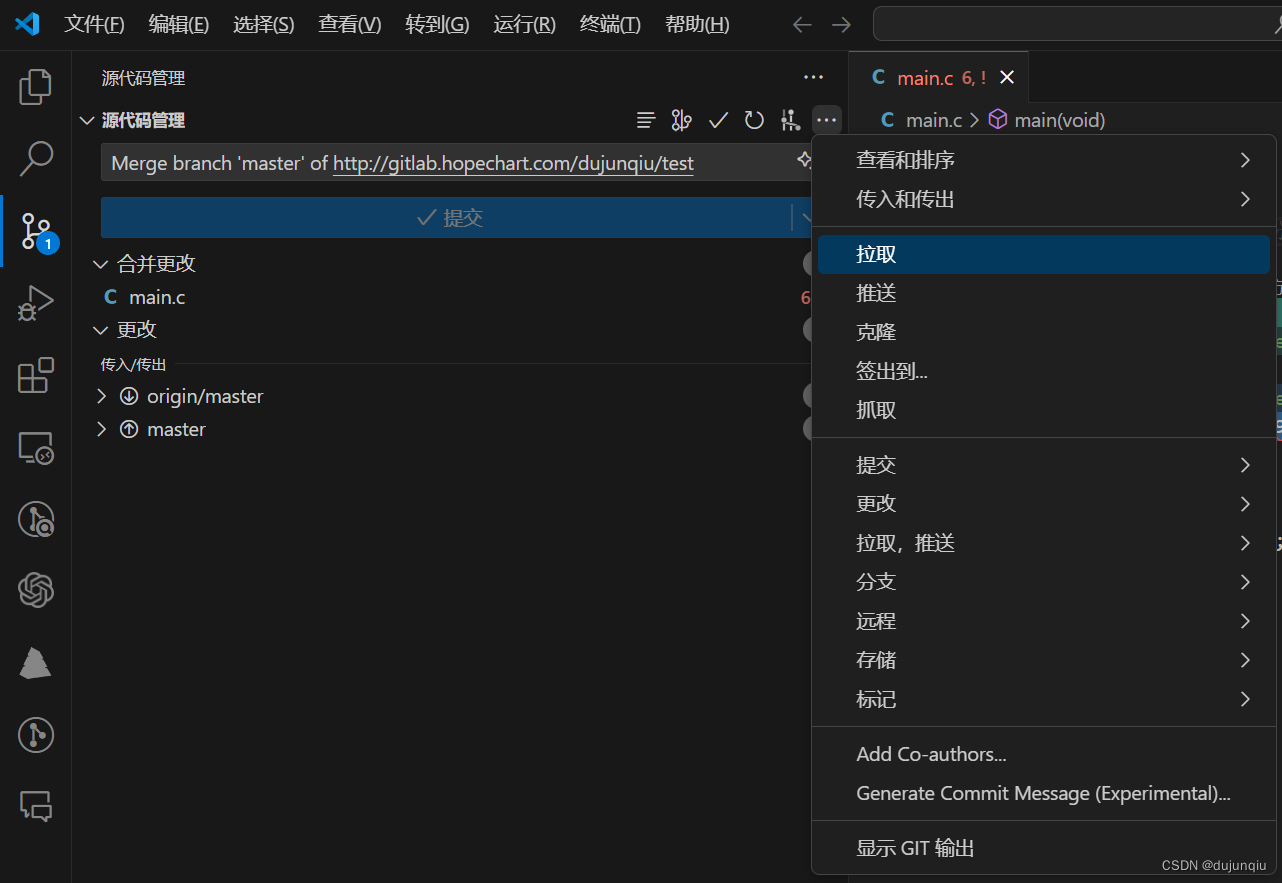Click the branch compare icon in source control toolbar
Screen dimensions: 1282x883
pos(681,121)
